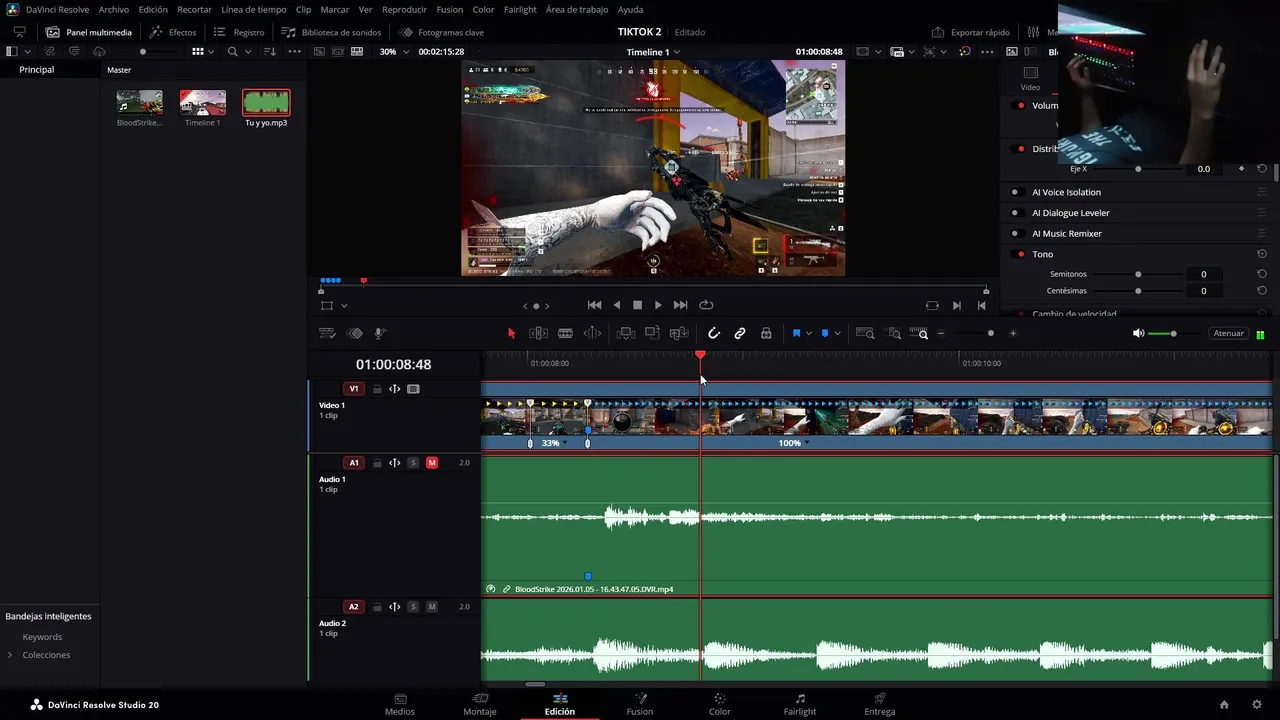Toggle timeline snapping magnet icon

[x=714, y=333]
